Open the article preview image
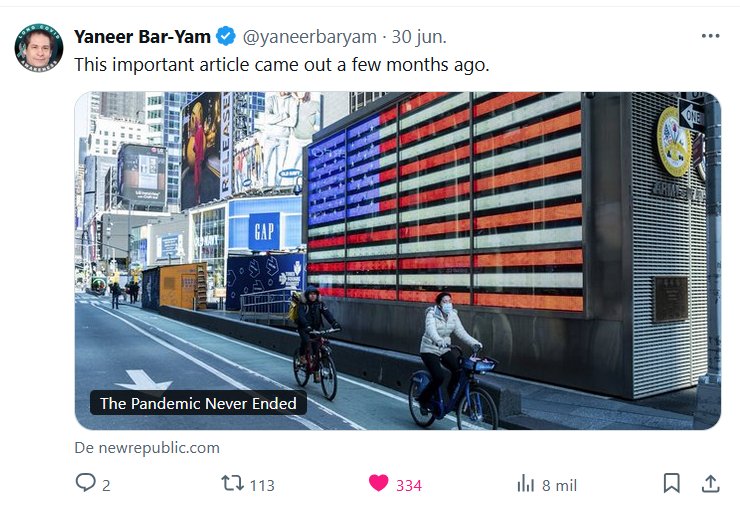 [x=398, y=260]
